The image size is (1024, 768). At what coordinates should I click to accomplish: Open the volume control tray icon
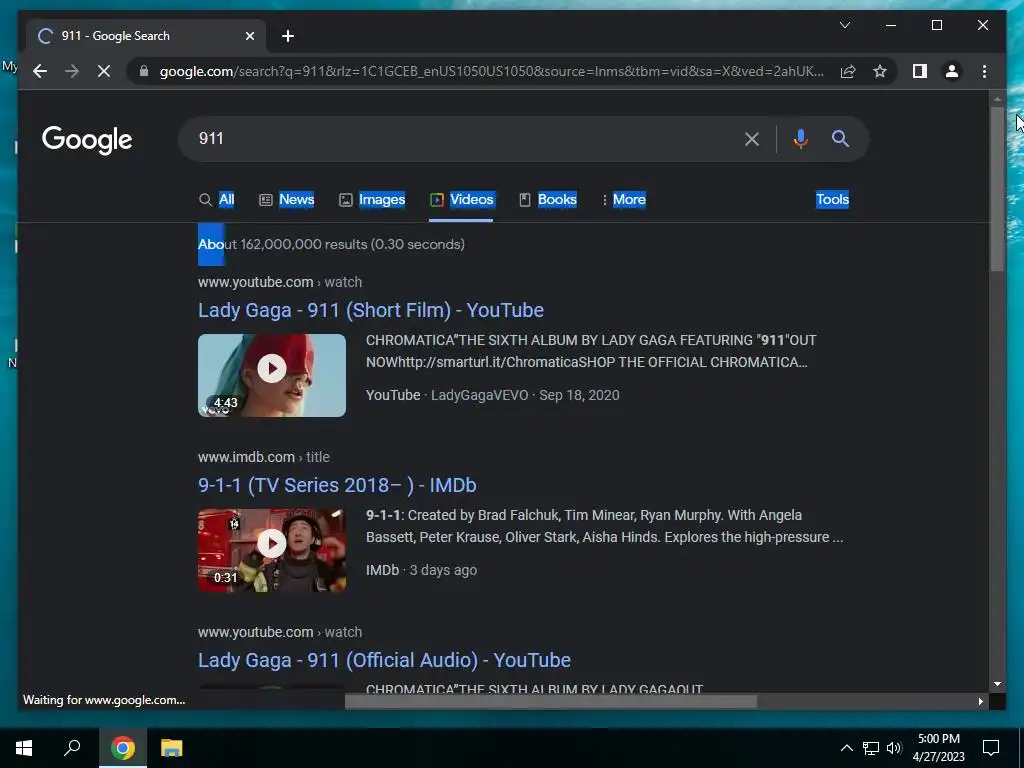pos(894,748)
